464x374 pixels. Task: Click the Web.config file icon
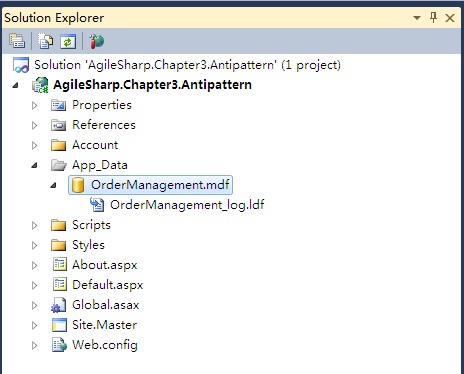coord(59,345)
